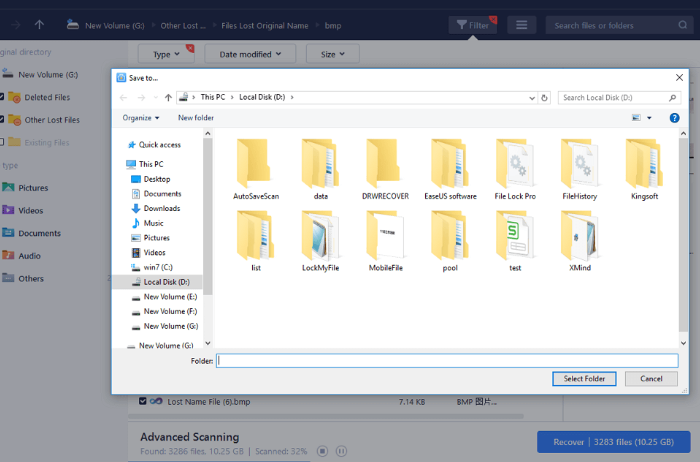
Task: Click the Folder name input field
Action: tap(447, 361)
